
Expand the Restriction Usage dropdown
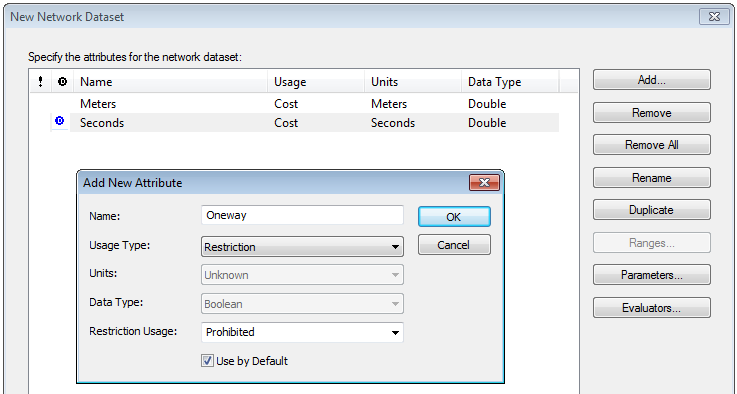pyautogui.click(x=302, y=332)
